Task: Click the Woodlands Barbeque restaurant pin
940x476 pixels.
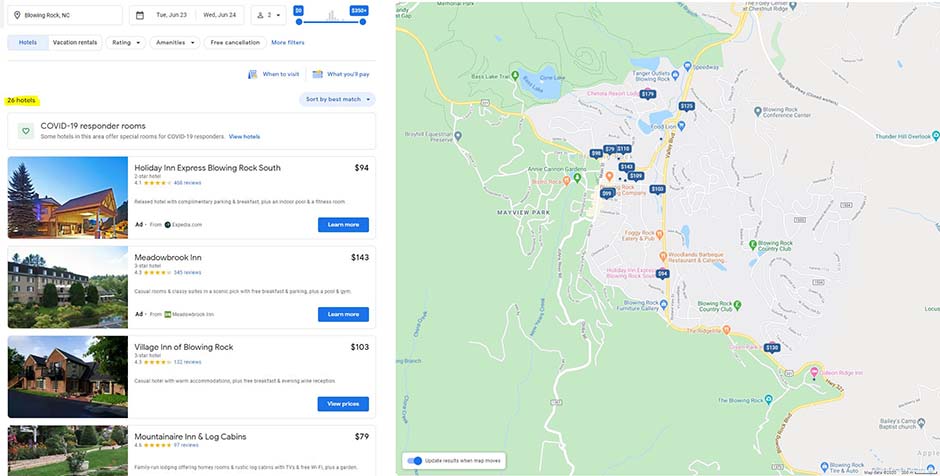Action: pyautogui.click(x=663, y=256)
